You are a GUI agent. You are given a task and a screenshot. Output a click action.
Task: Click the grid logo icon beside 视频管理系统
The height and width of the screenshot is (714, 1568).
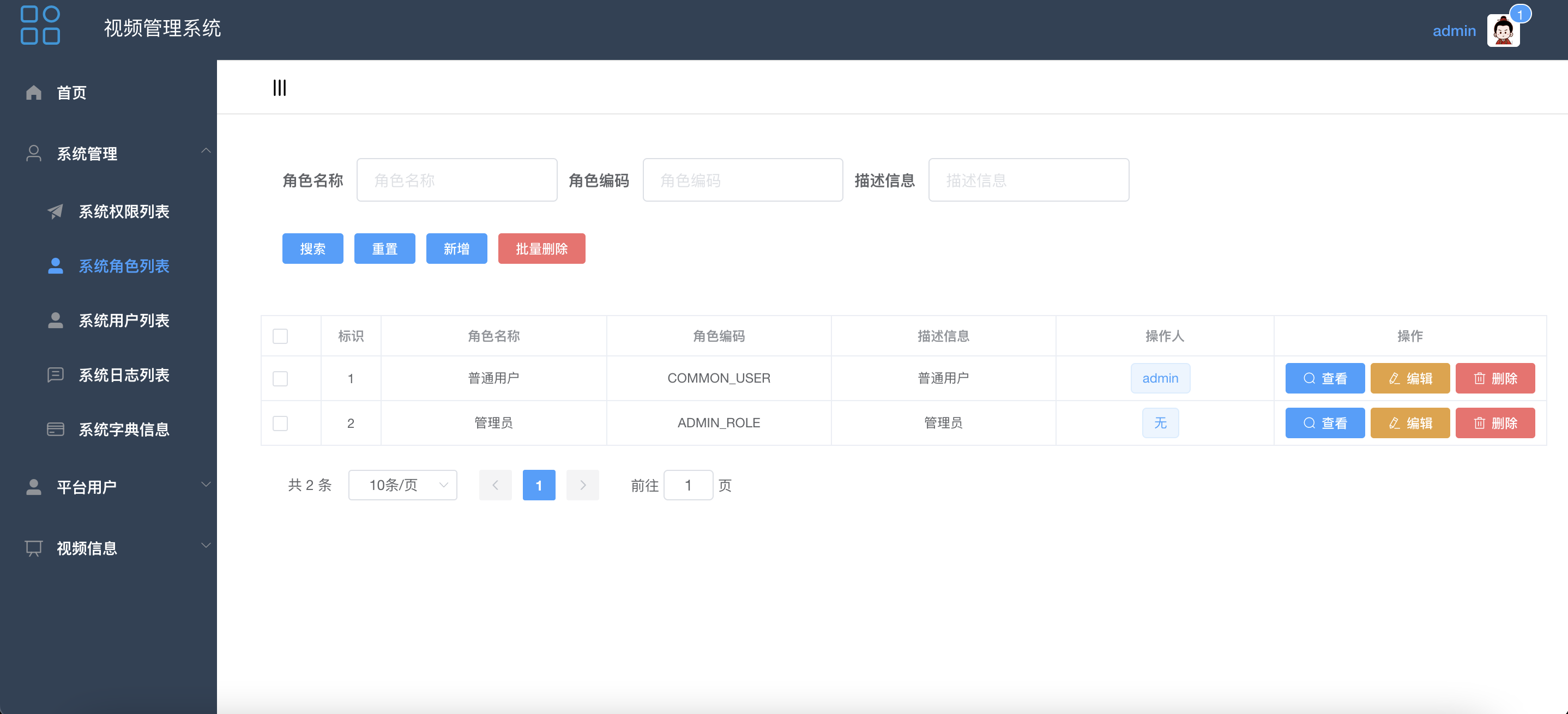click(x=40, y=26)
